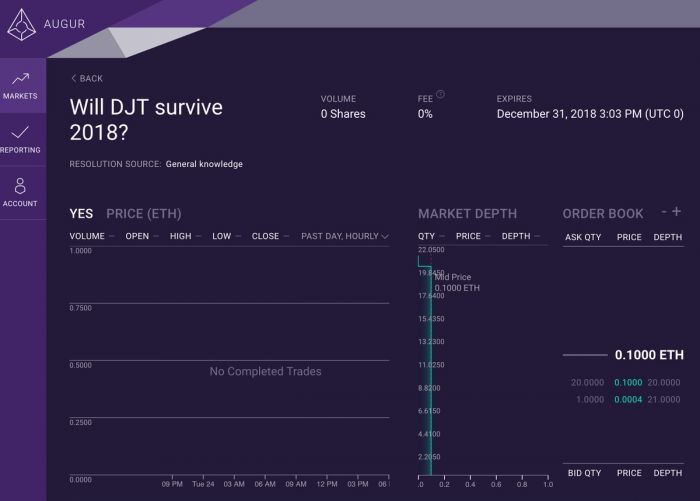Click the Price (ETH) heading
The width and height of the screenshot is (700, 501).
coord(144,214)
